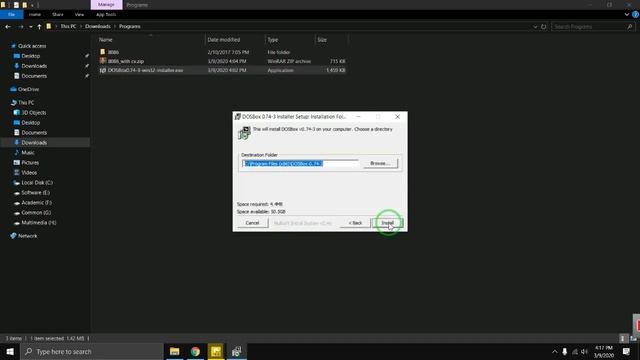Click the taskbar search box

tap(92, 351)
